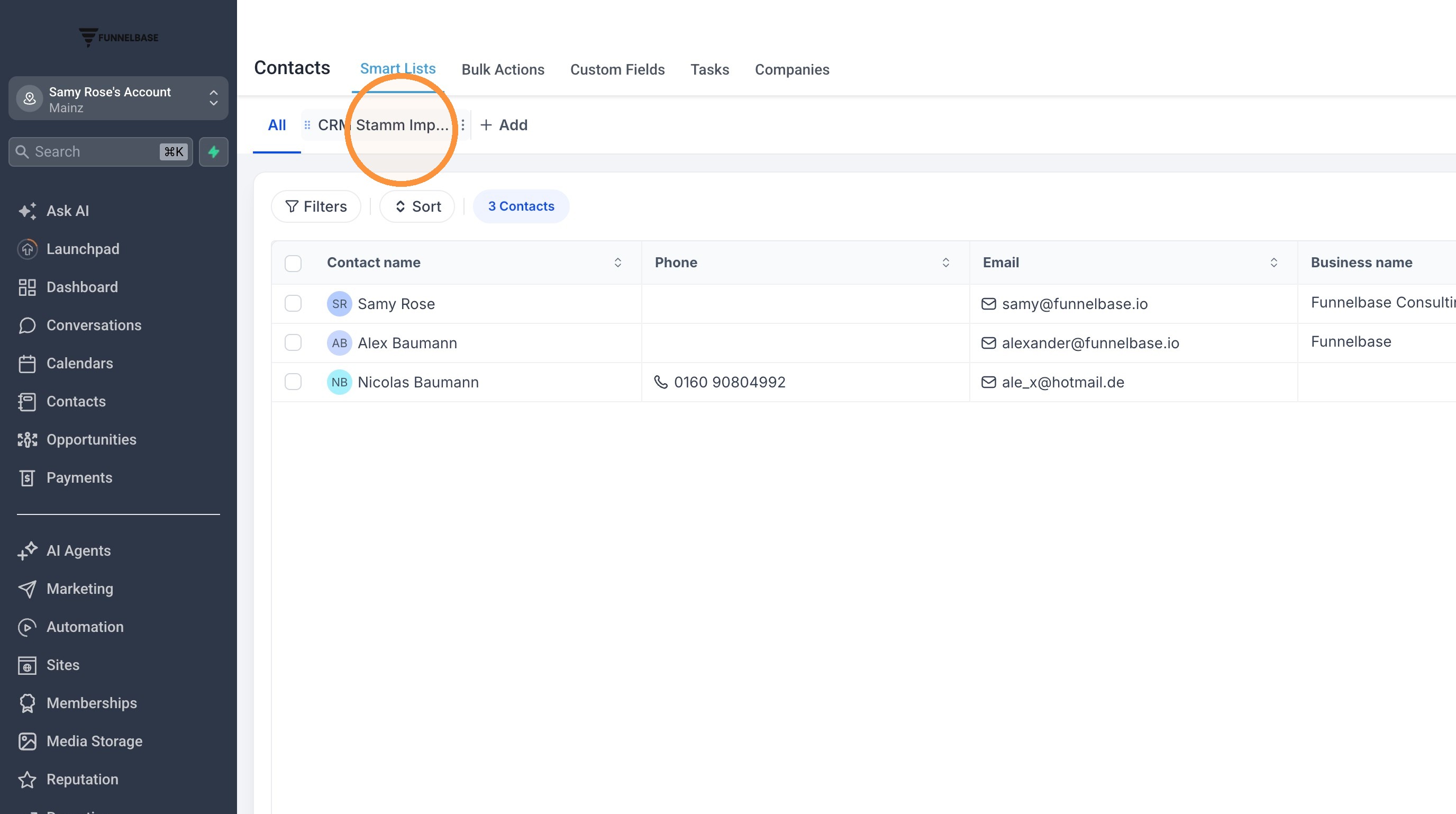Open Conversations in the sidebar

coord(80,325)
